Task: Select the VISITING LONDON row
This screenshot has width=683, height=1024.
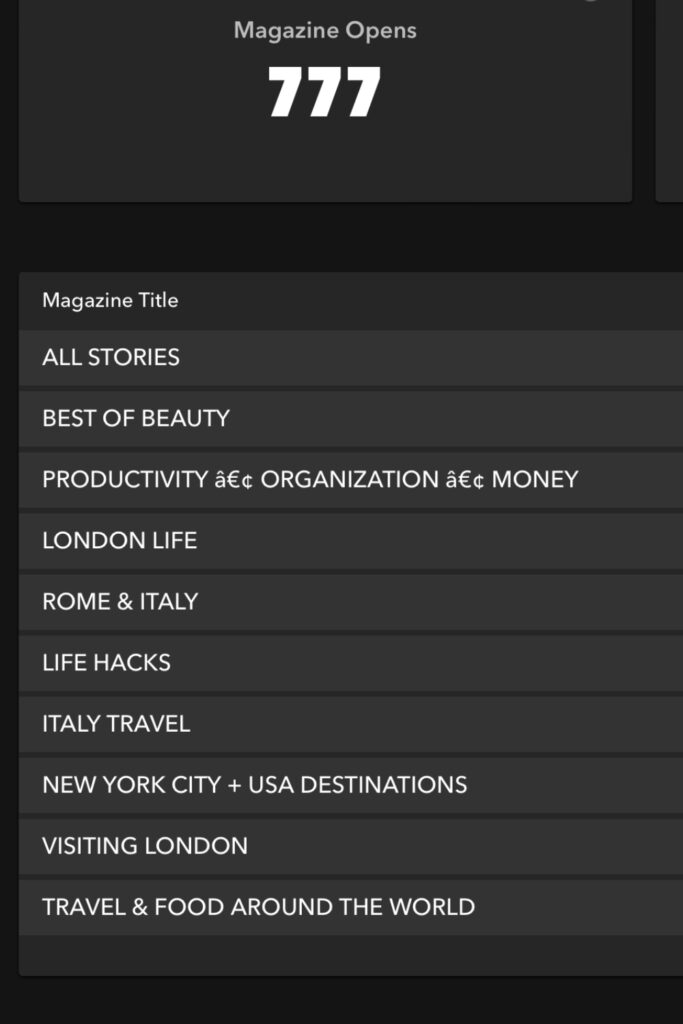Action: pyautogui.click(x=351, y=846)
